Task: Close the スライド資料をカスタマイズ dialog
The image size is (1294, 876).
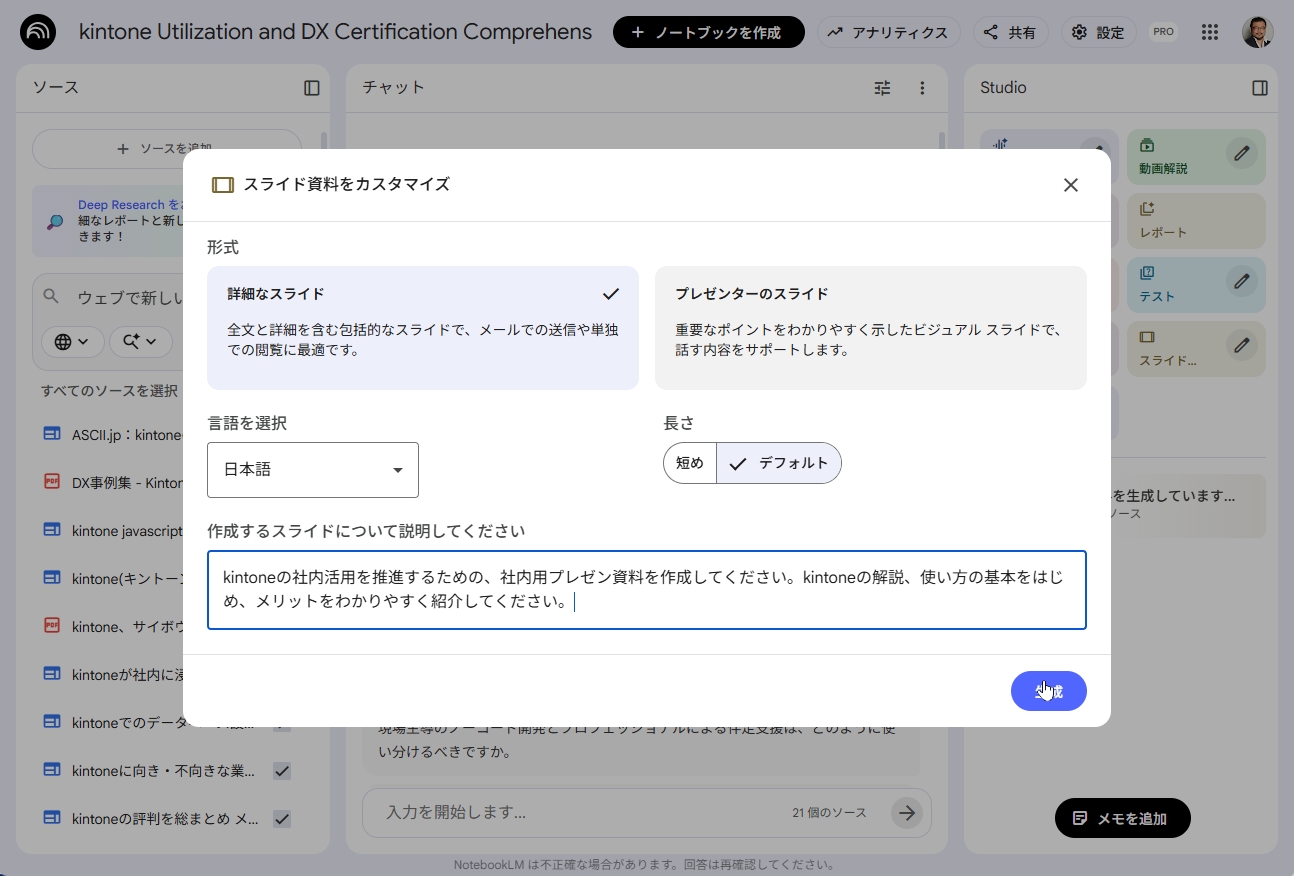Action: click(x=1071, y=185)
